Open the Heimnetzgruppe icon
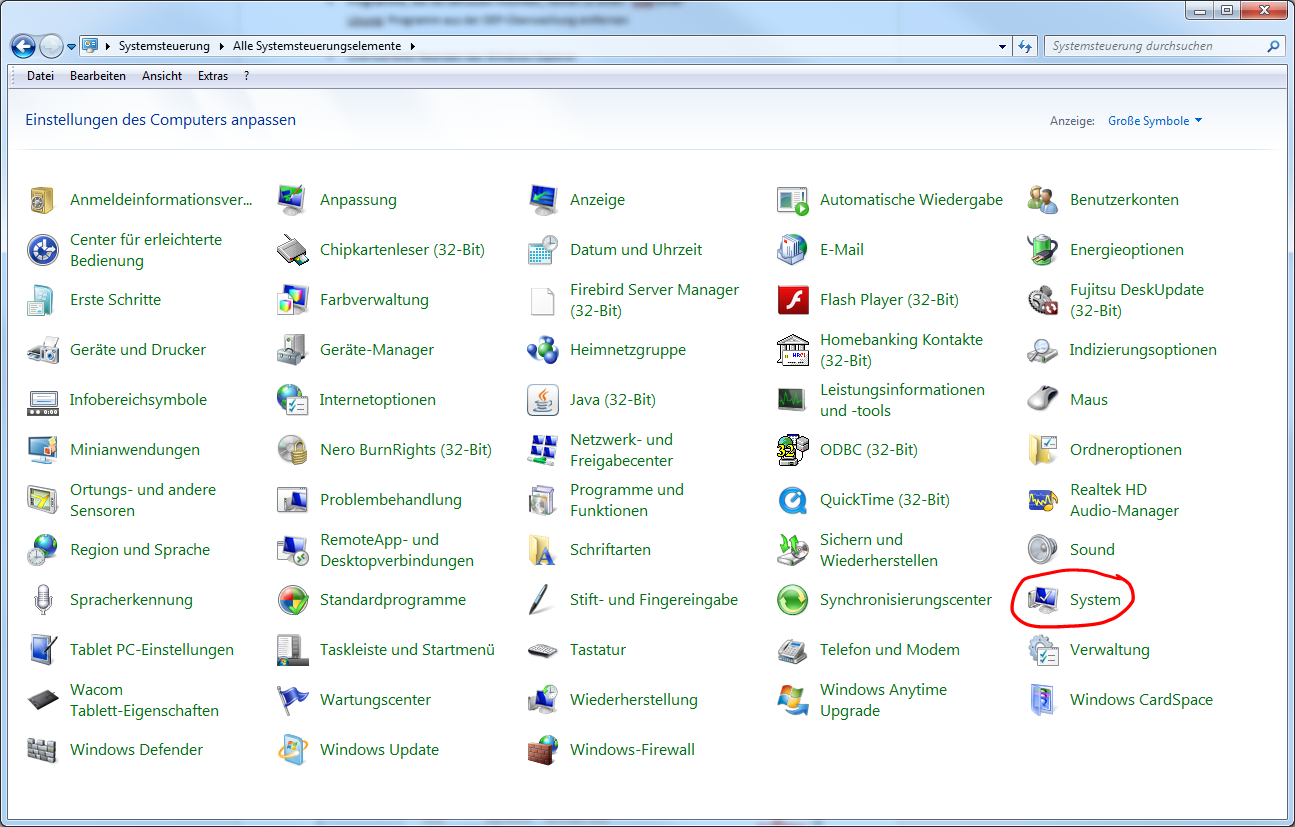The height and width of the screenshot is (827, 1295). pyautogui.click(x=543, y=350)
